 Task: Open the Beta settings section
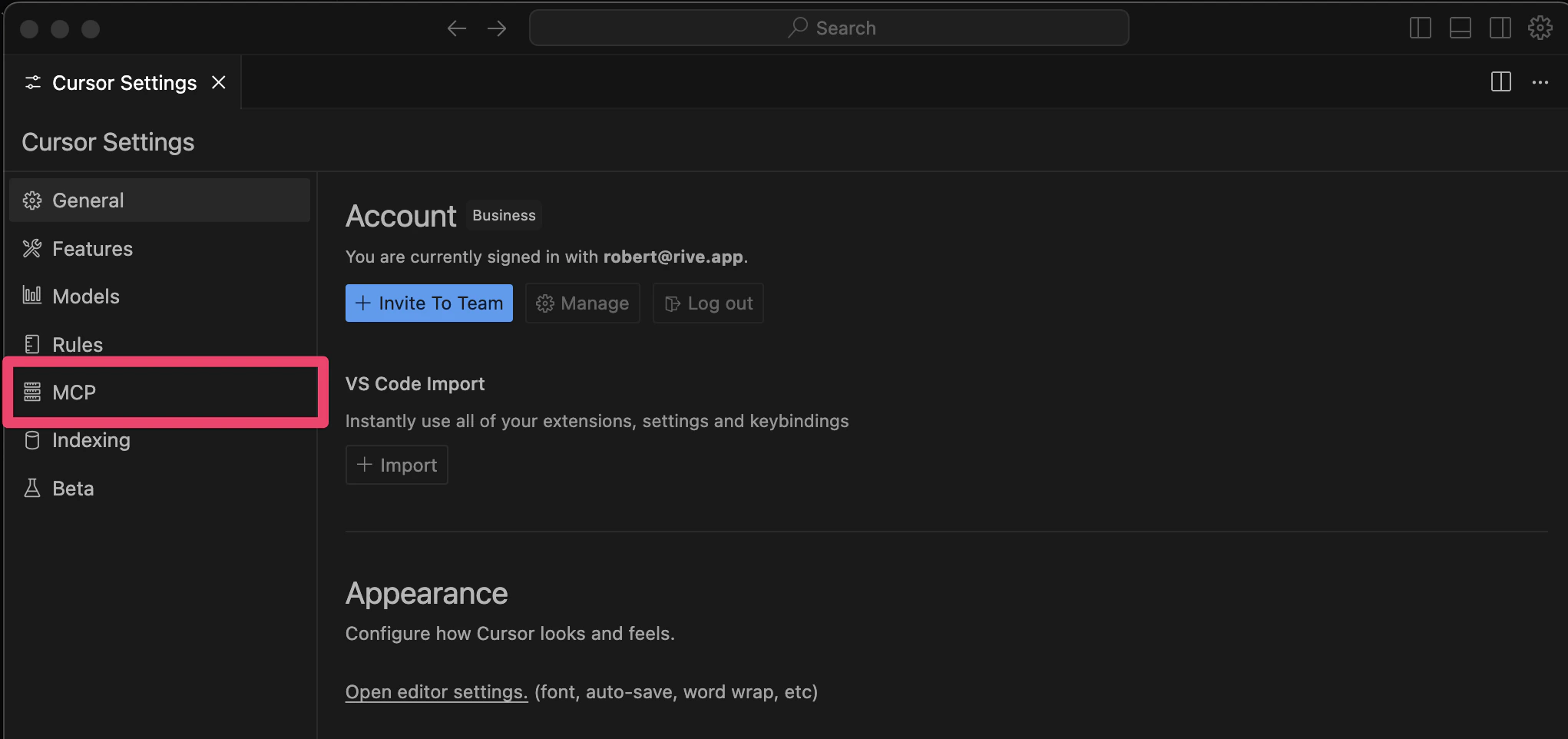click(160, 489)
